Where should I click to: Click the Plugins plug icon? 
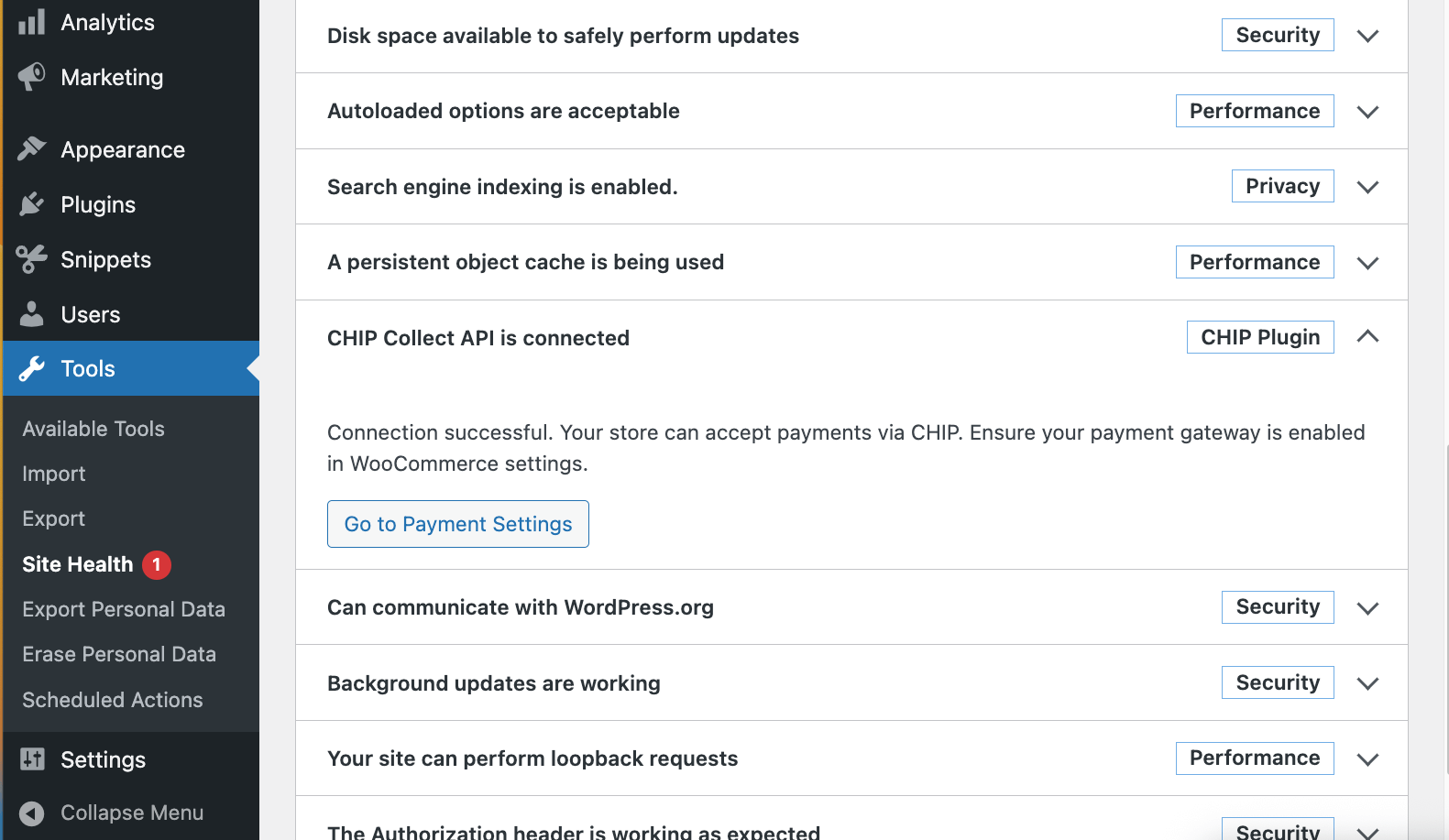(x=31, y=204)
